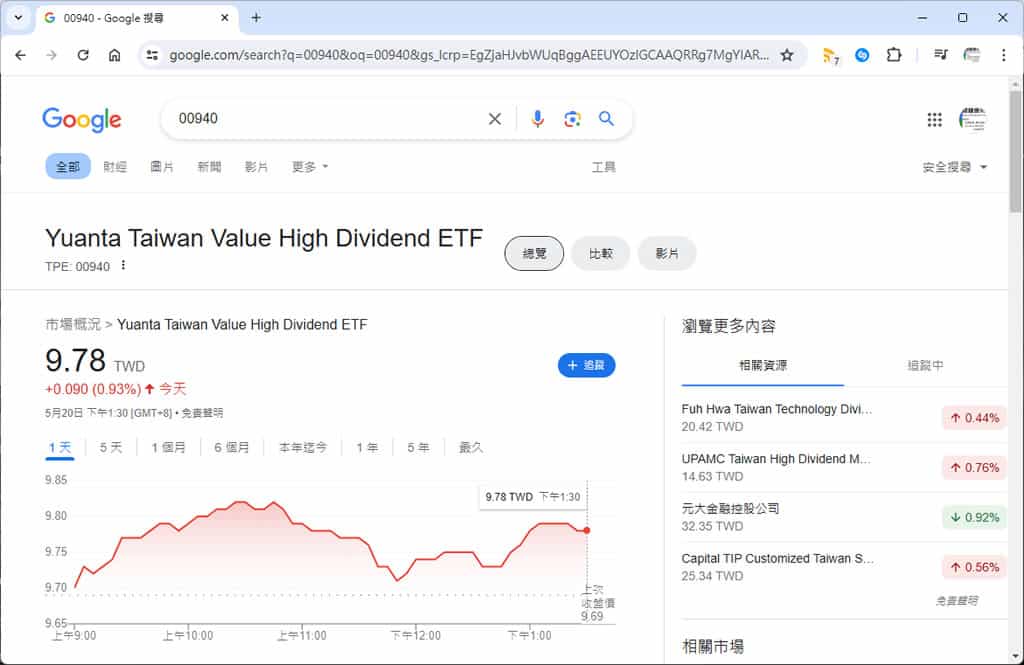Viewport: 1024px width, 665px height.
Task: Open the media control toolbar icon
Action: click(940, 56)
